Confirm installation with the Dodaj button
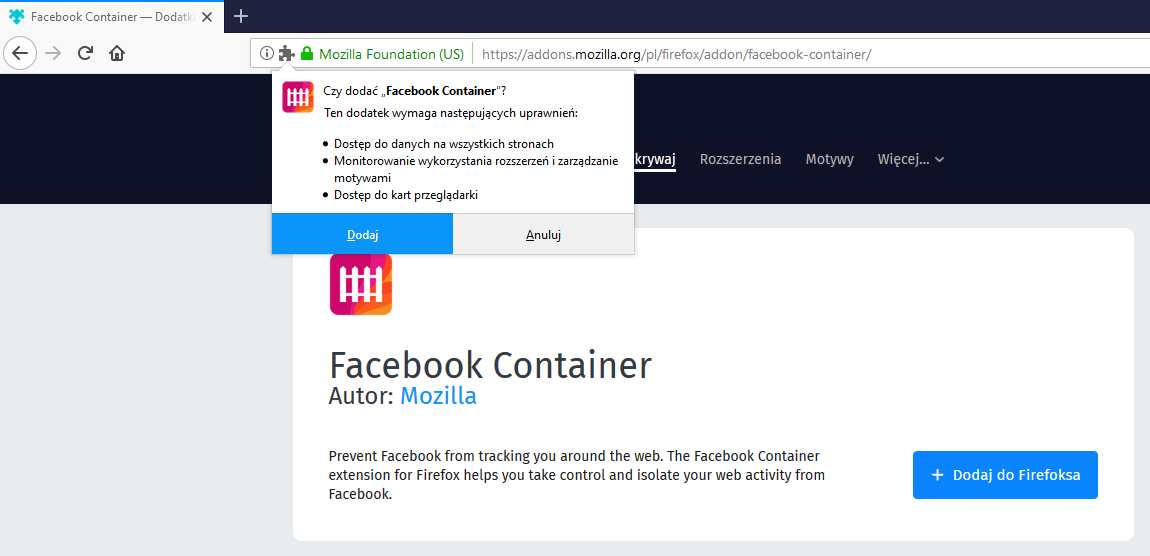The image size is (1150, 556). click(x=362, y=235)
